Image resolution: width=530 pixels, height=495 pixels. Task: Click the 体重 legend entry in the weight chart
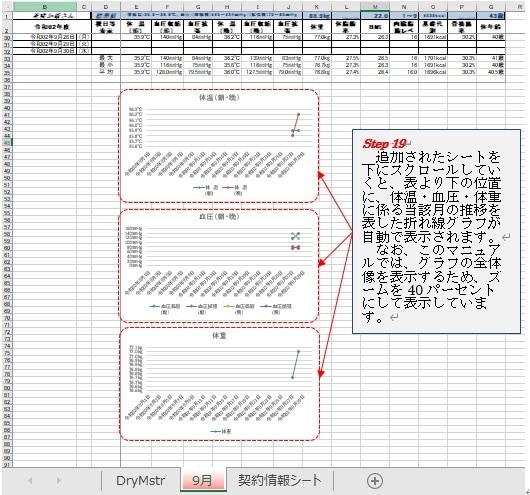pos(221,431)
